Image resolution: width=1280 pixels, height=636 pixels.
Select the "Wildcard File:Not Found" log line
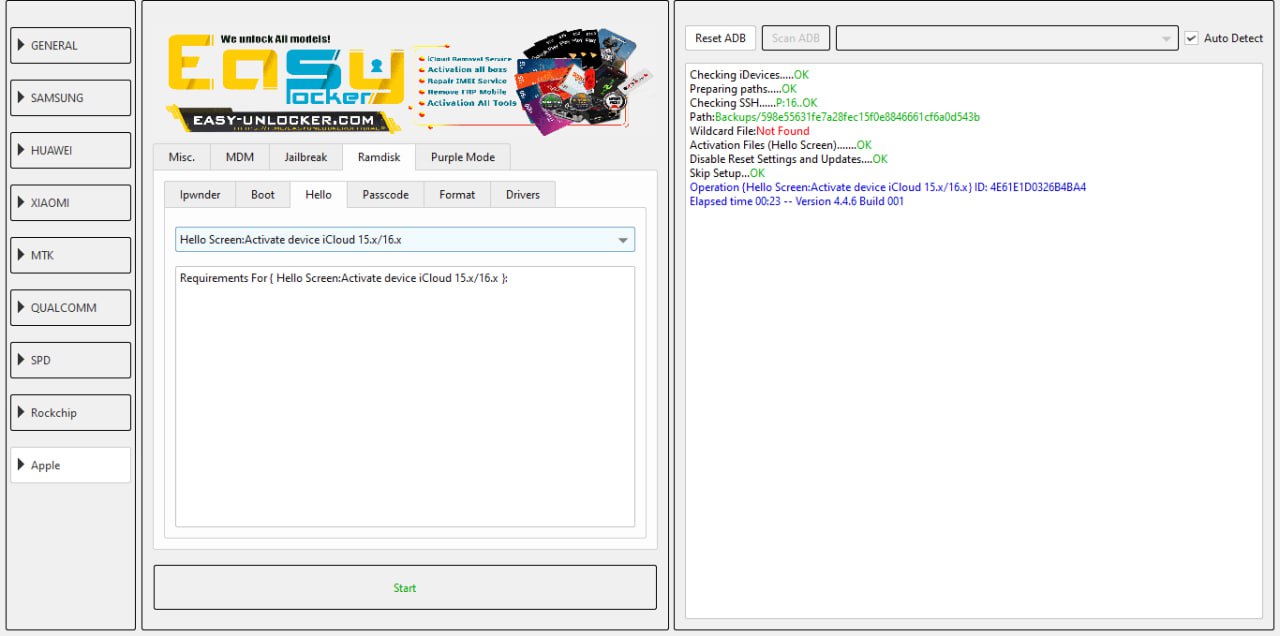(x=750, y=131)
